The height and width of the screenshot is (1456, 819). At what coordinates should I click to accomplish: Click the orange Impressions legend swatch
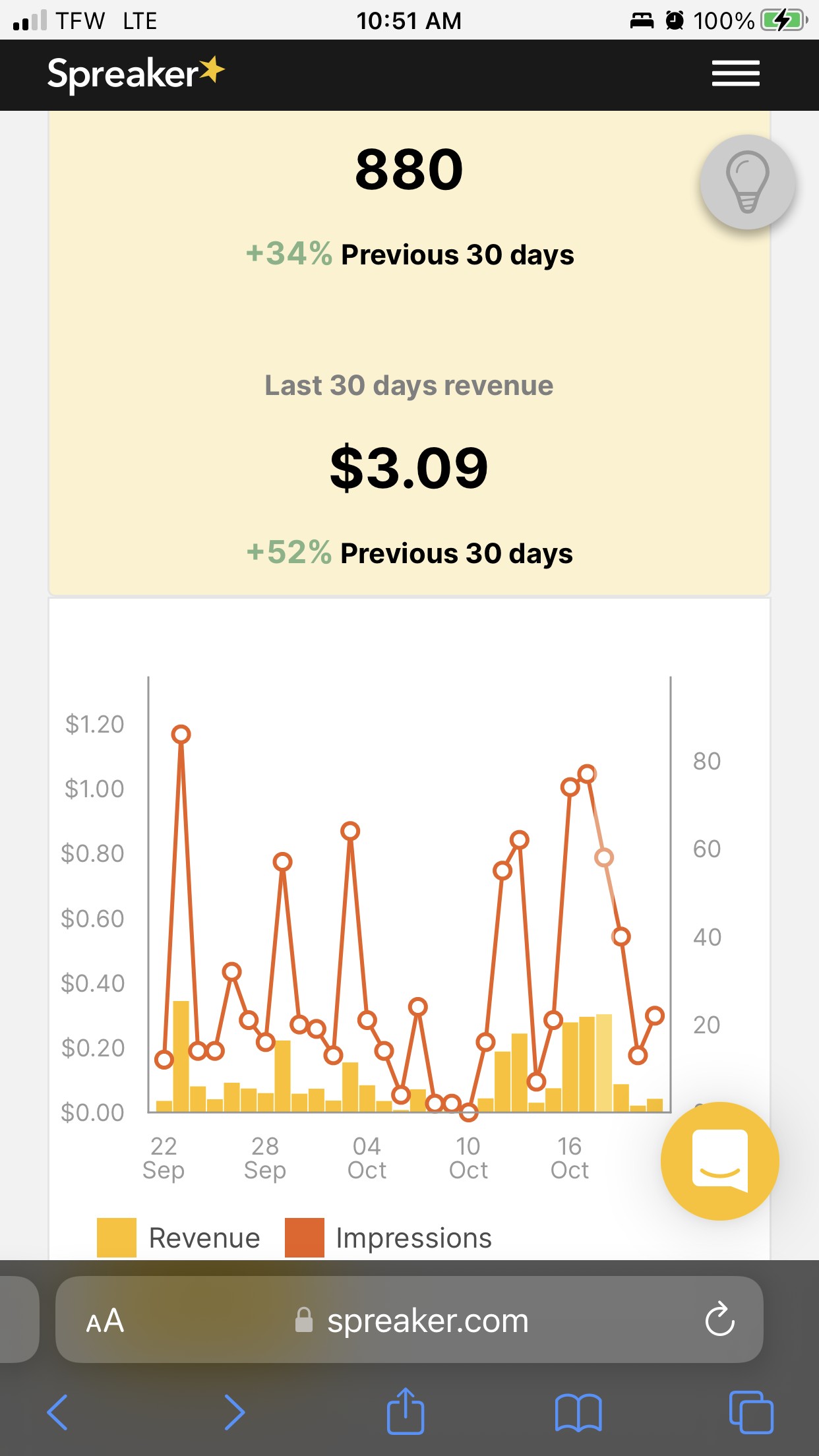coord(305,1238)
